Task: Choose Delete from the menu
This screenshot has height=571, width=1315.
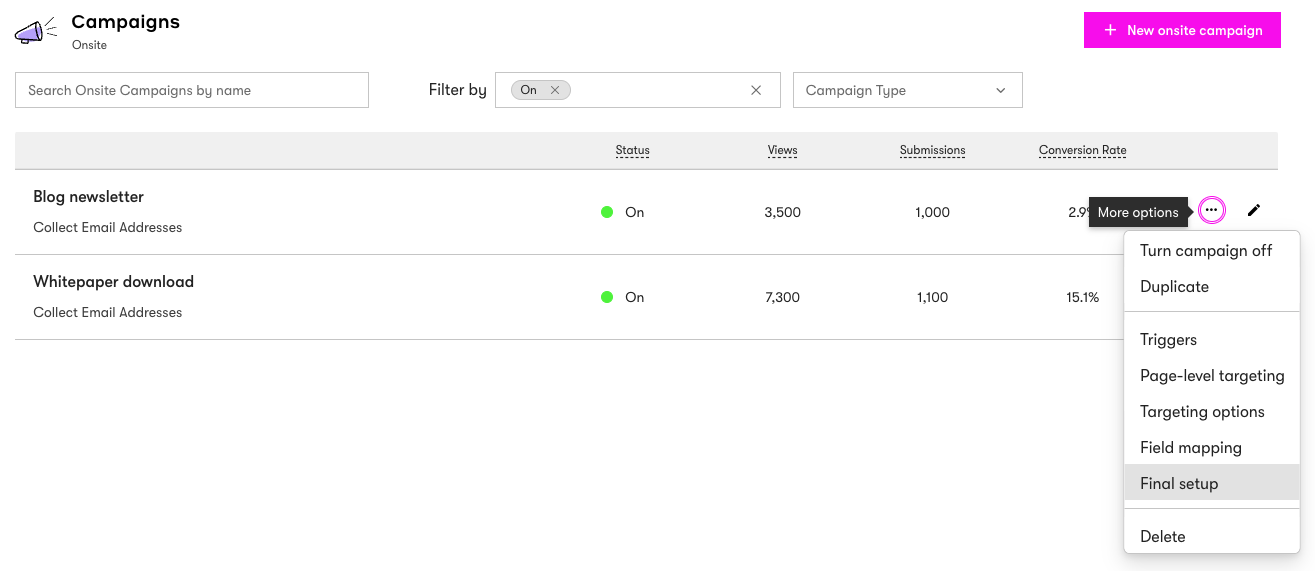Action: (x=1212, y=537)
